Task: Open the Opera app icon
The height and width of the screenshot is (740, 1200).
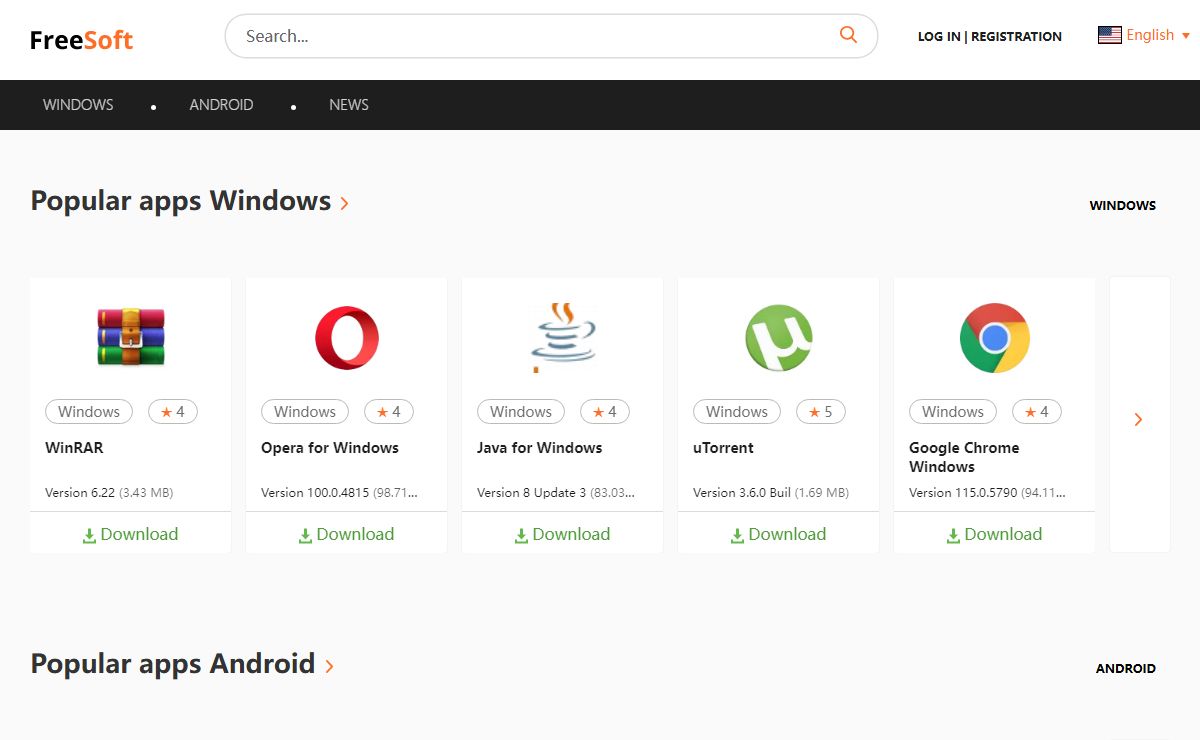Action: click(x=347, y=338)
